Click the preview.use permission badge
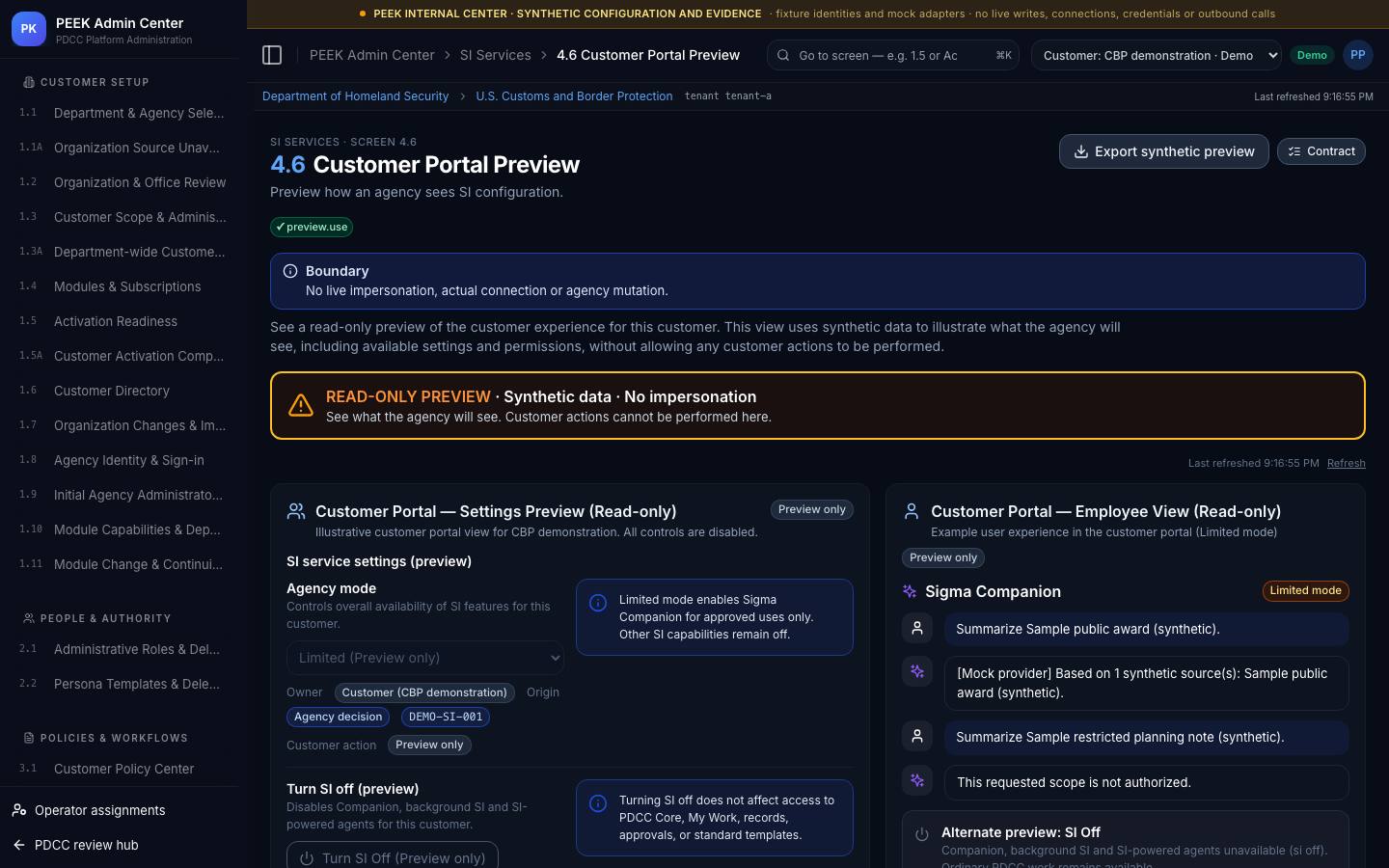 pos(312,227)
